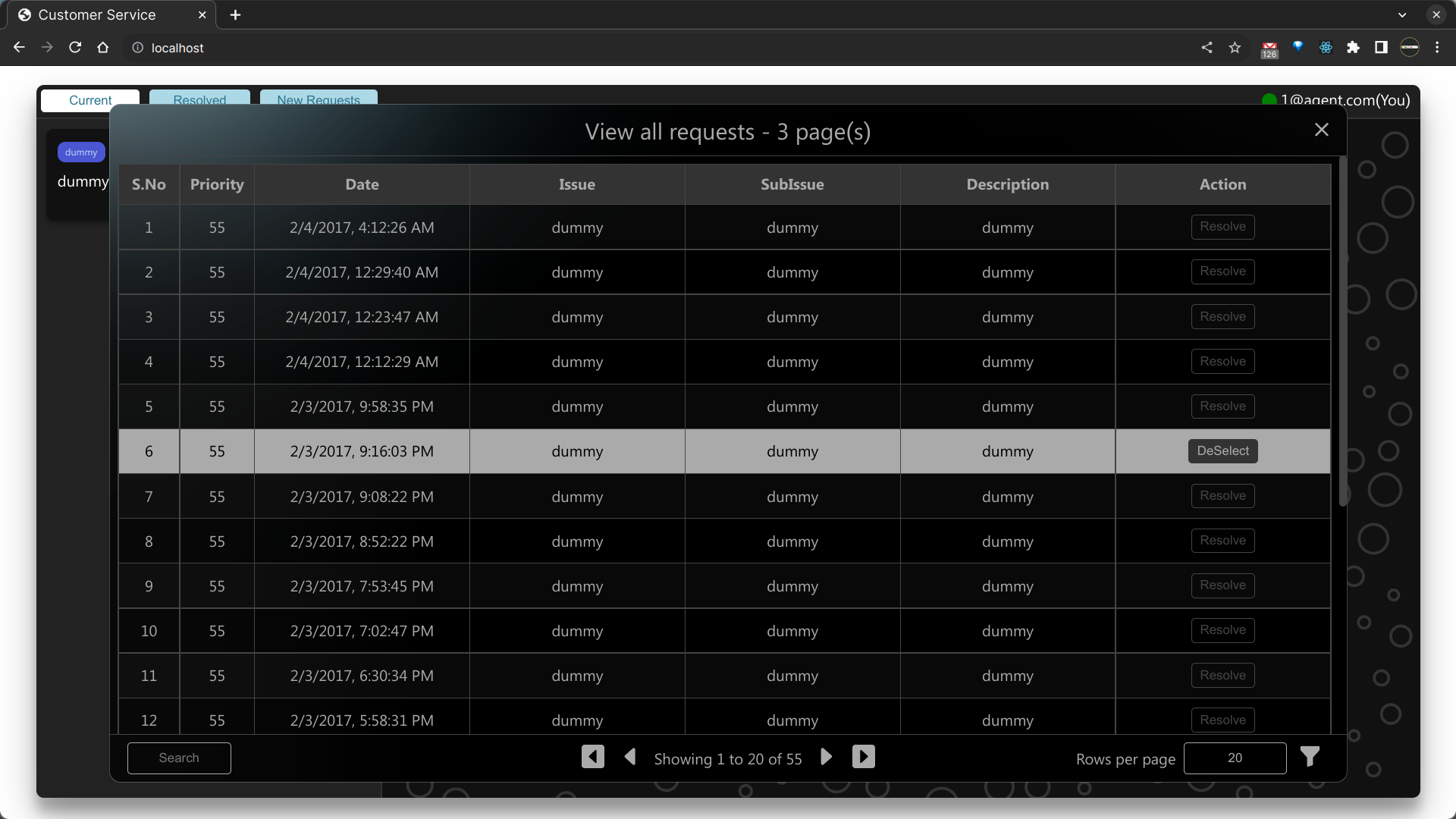Resolve request number 1
1456x819 pixels.
1222,227
